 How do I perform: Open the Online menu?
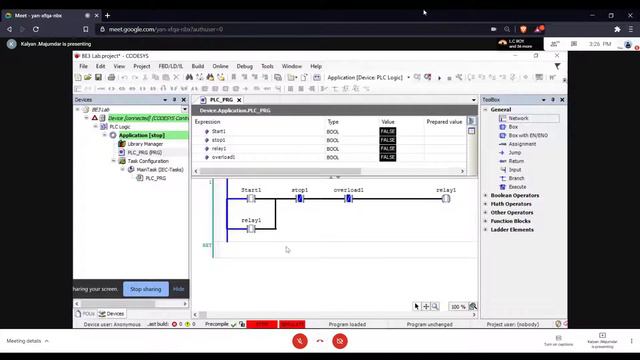pyautogui.click(x=220, y=66)
